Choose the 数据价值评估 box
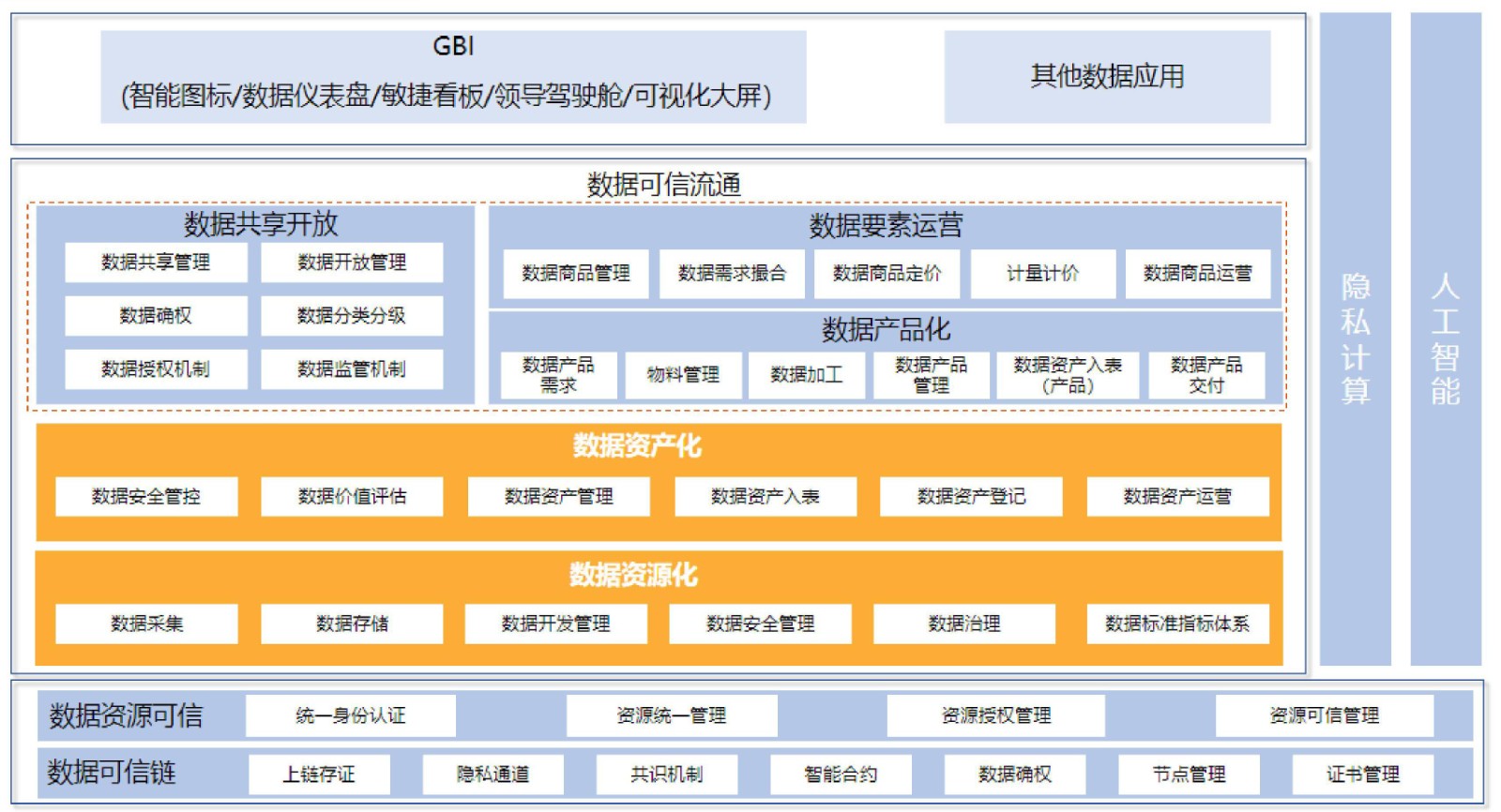Image resolution: width=1501 pixels, height=812 pixels. (x=352, y=497)
